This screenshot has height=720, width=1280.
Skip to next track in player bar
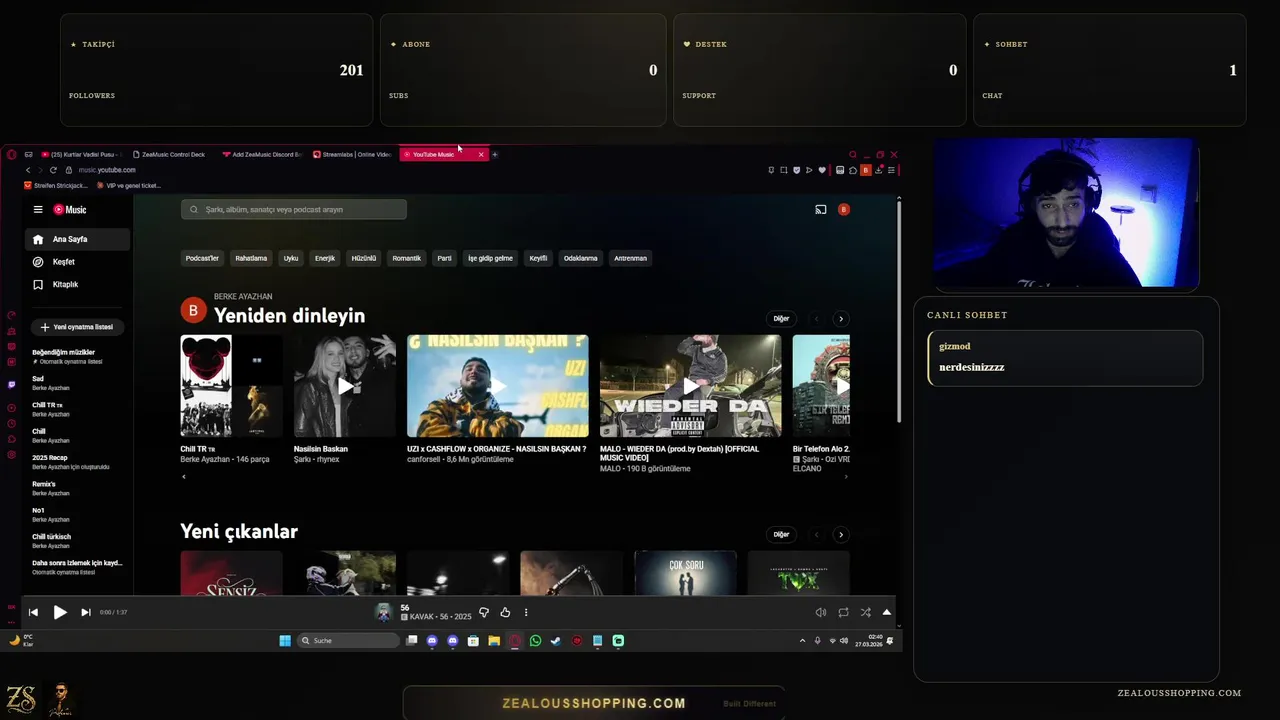point(86,612)
